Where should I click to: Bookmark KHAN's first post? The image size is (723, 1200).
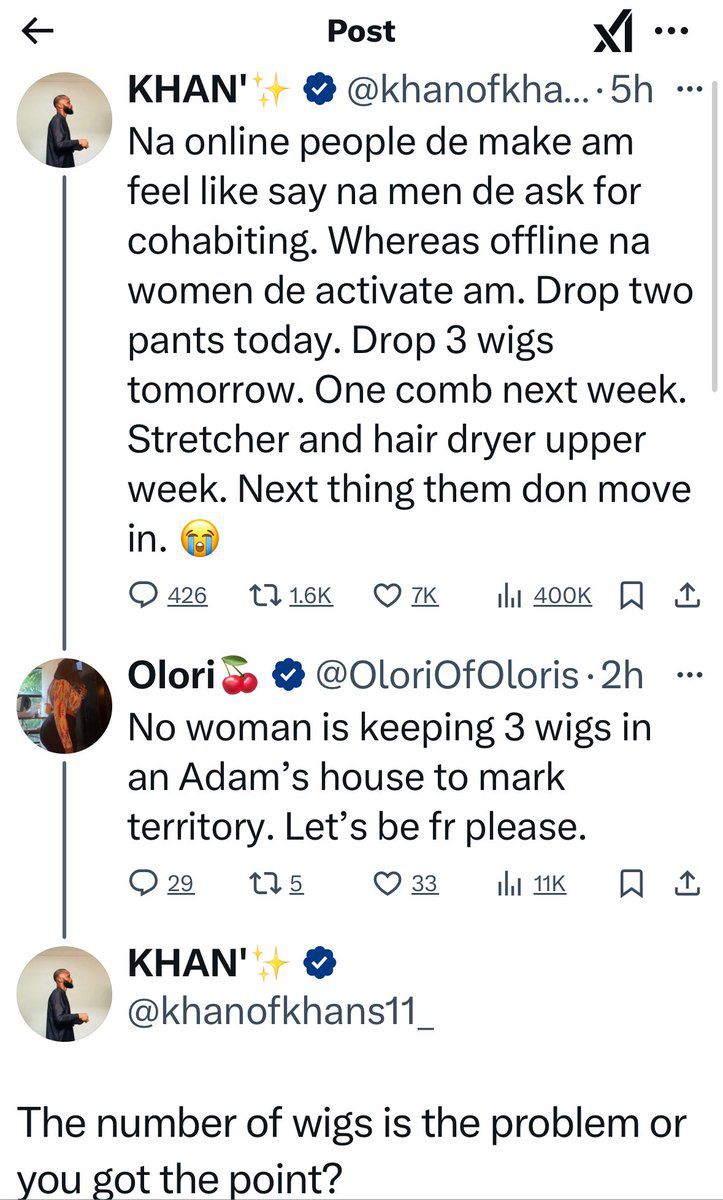(x=631, y=596)
